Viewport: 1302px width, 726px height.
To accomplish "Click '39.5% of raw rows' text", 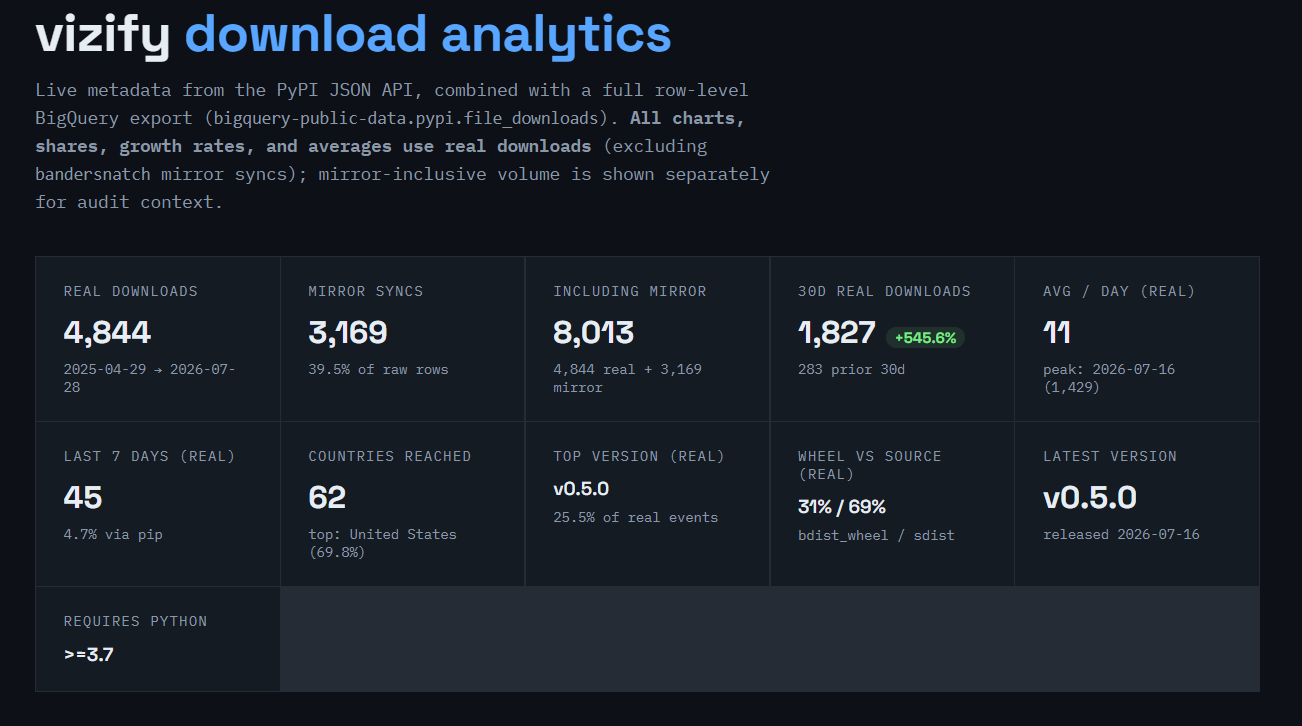I will (x=379, y=369).
